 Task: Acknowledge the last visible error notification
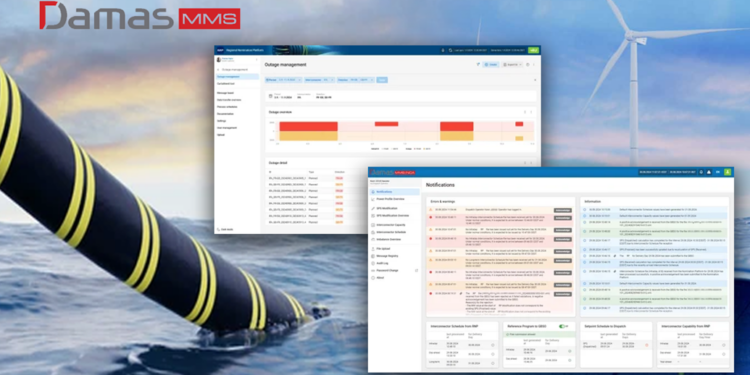562,294
